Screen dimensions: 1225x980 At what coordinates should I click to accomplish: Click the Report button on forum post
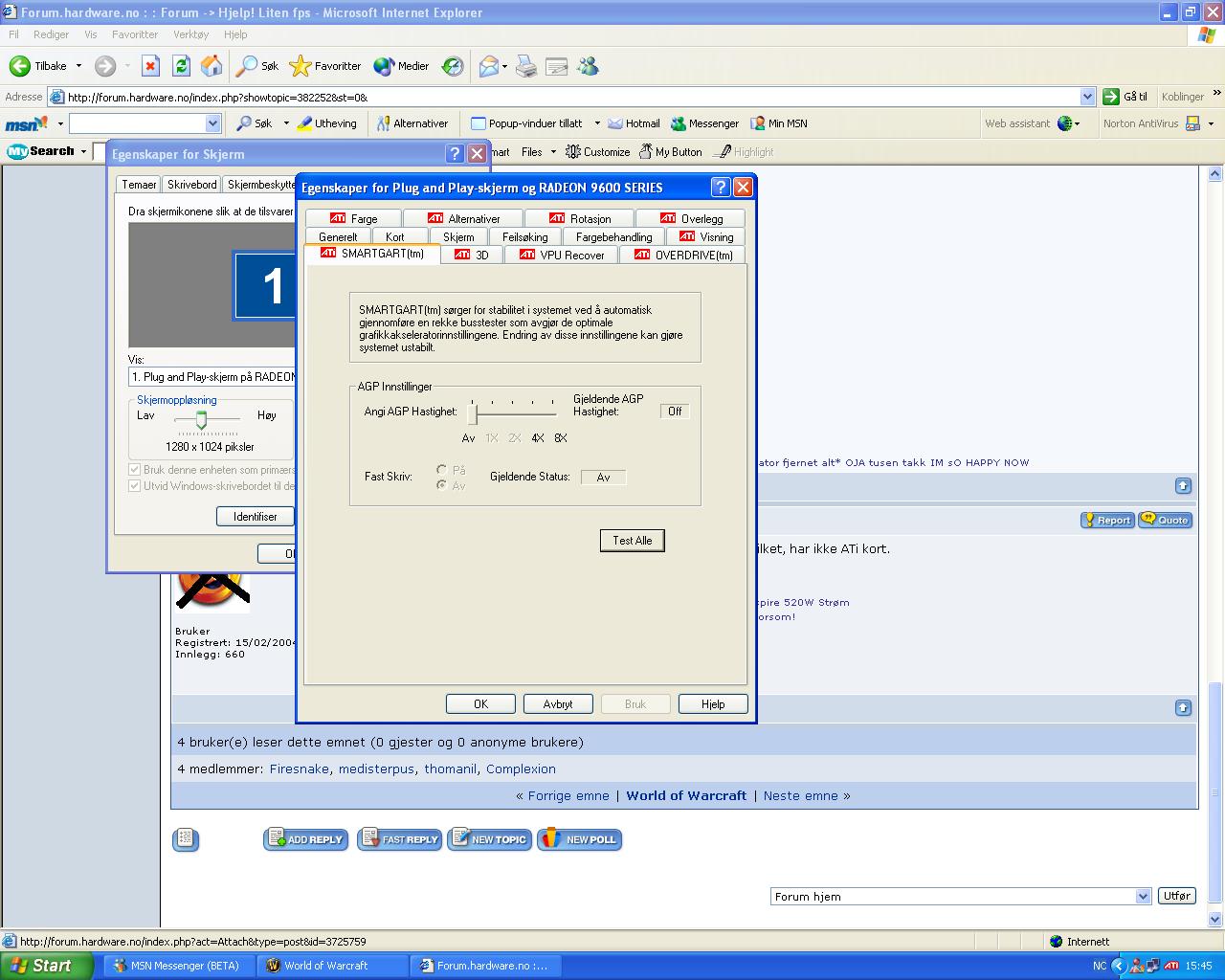coord(1107,520)
